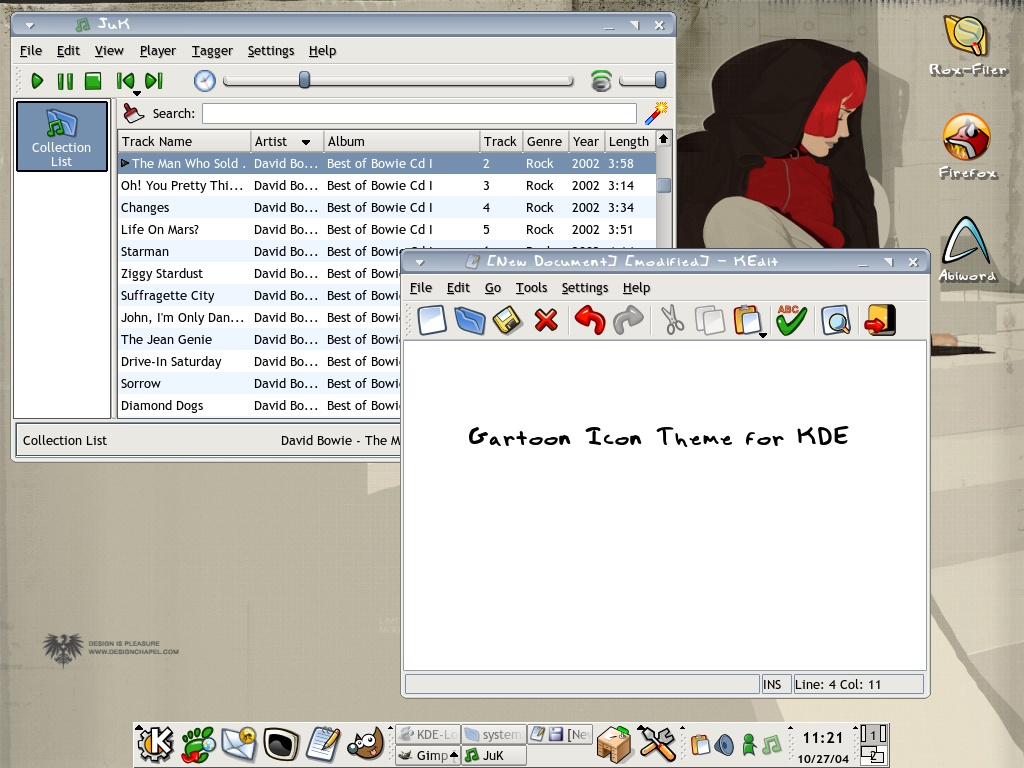Sort by the Year column header
1024x768 pixels.
(x=586, y=141)
